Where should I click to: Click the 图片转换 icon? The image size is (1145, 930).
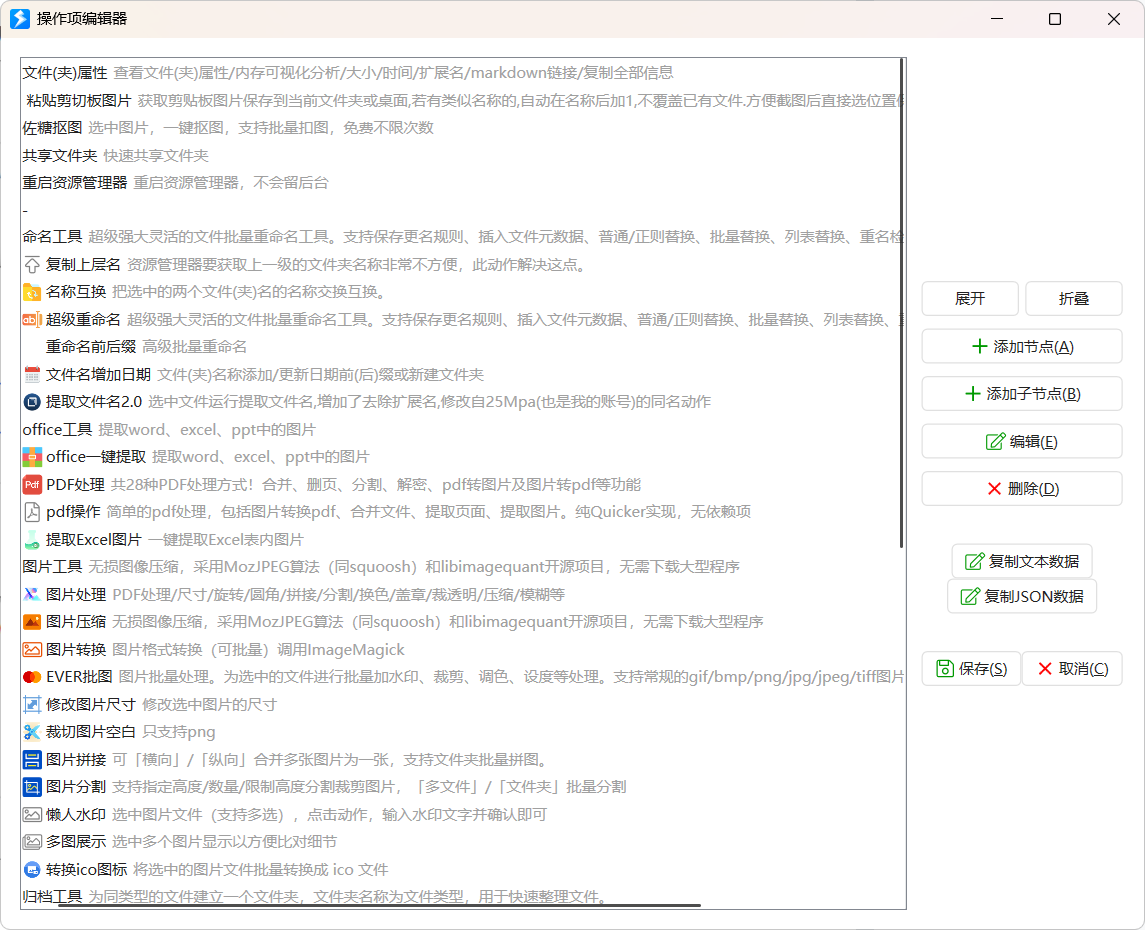[32, 650]
